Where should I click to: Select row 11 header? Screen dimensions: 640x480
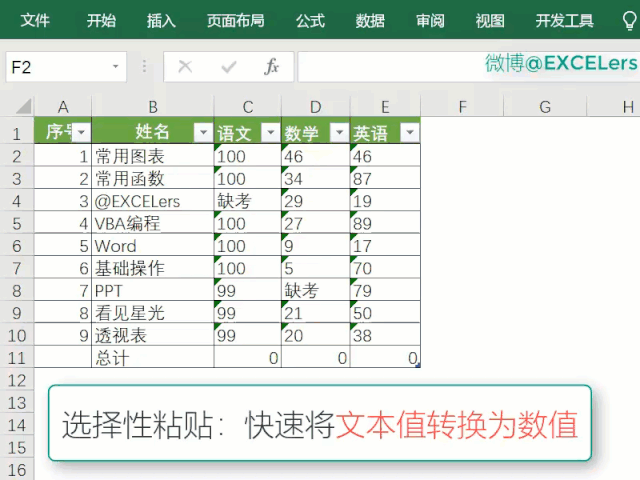tap(17, 358)
